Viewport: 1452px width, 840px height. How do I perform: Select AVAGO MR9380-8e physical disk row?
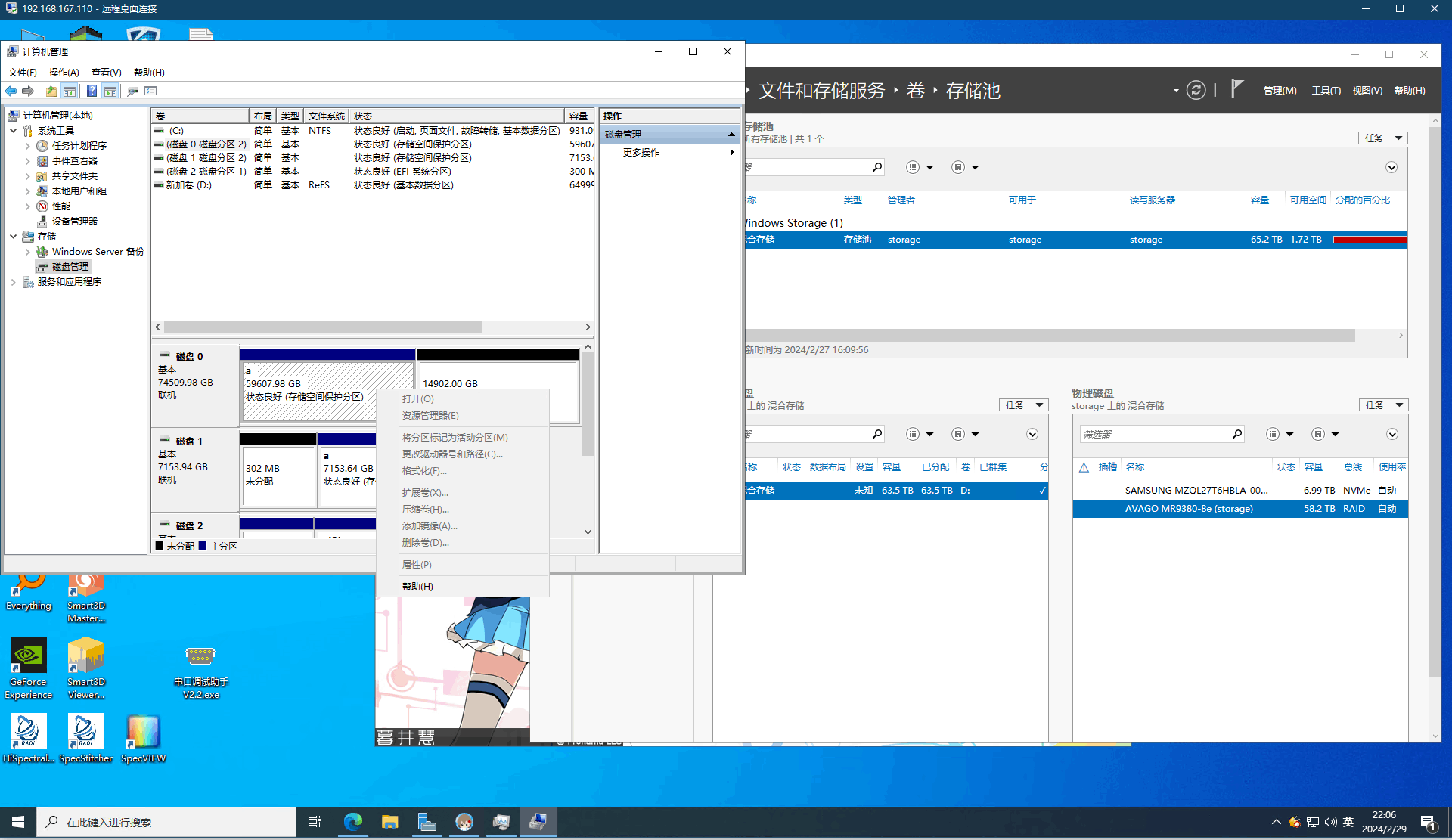tap(1188, 508)
